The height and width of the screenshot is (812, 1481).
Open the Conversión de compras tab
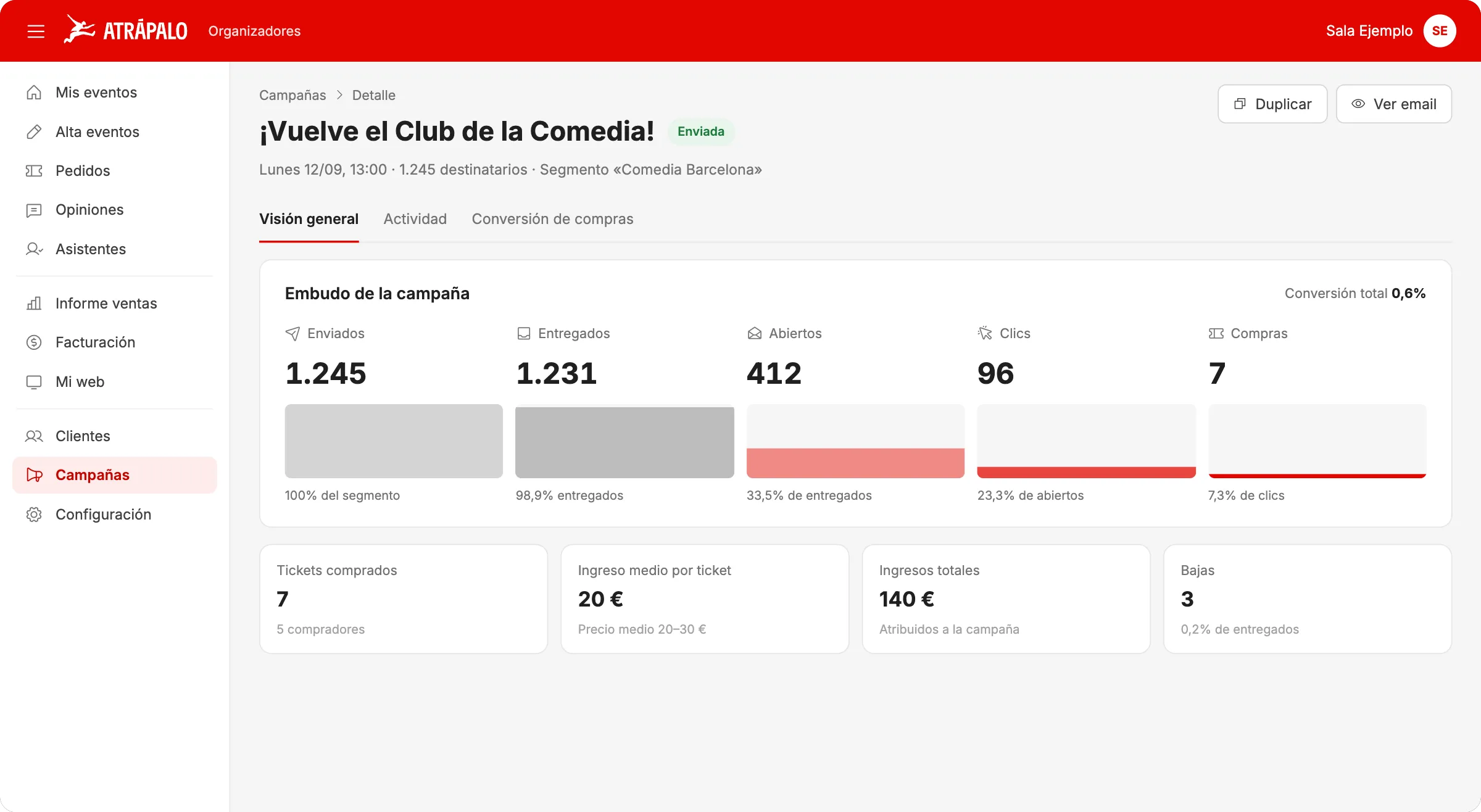click(552, 219)
